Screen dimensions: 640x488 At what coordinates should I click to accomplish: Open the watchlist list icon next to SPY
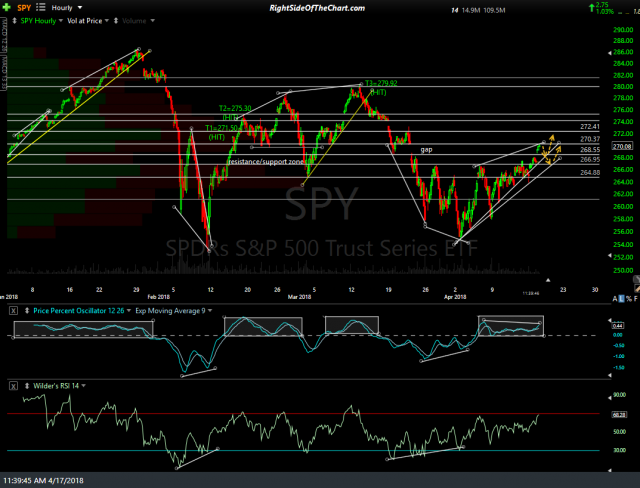tap(40, 7)
